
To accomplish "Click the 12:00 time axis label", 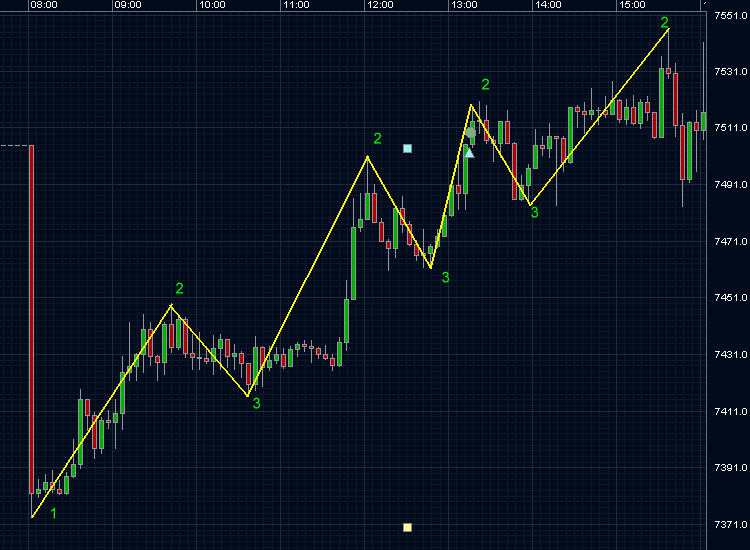I will tap(380, 5).
